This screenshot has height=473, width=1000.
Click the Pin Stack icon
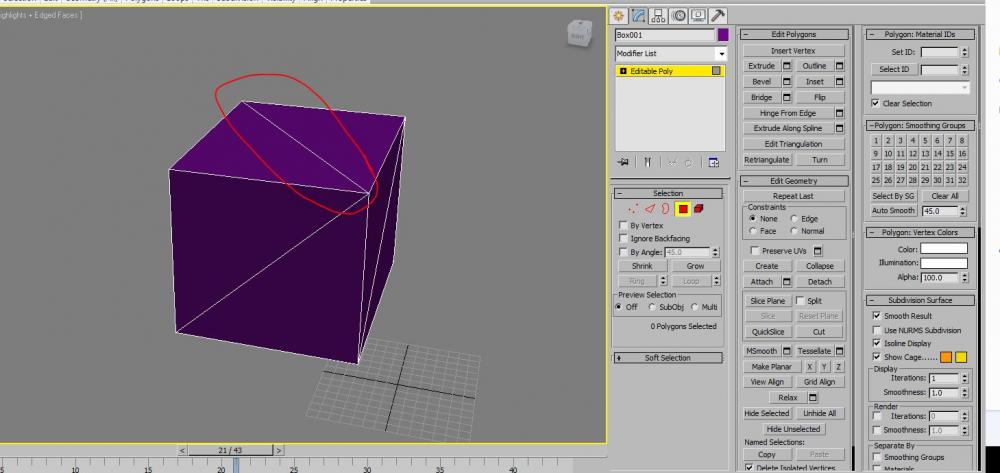click(x=623, y=162)
